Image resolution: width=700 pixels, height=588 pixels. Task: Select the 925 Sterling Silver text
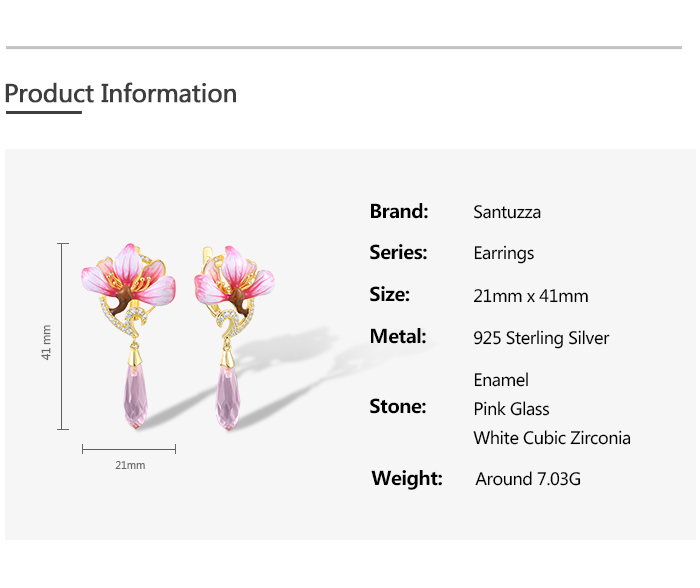pos(541,338)
